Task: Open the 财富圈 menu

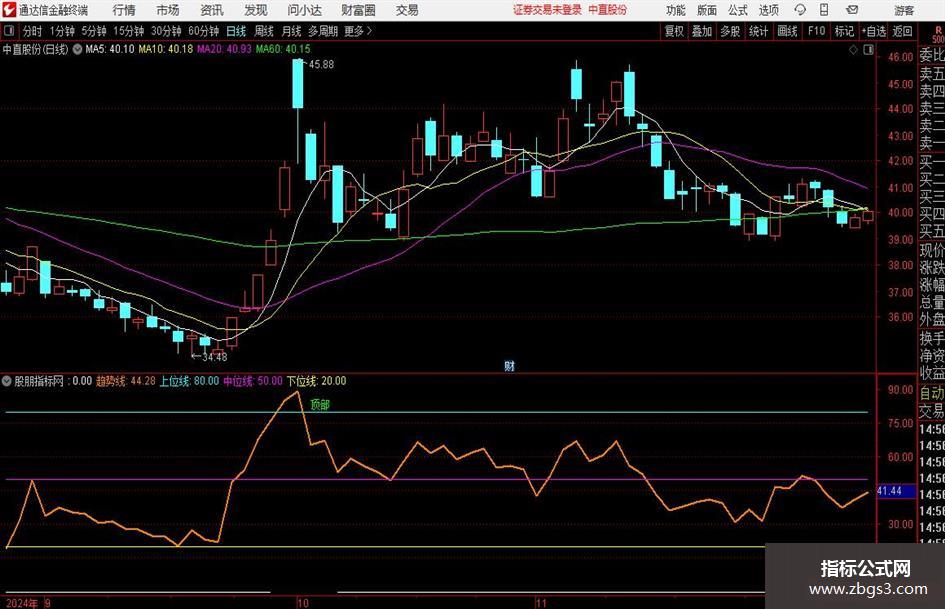Action: tap(358, 10)
